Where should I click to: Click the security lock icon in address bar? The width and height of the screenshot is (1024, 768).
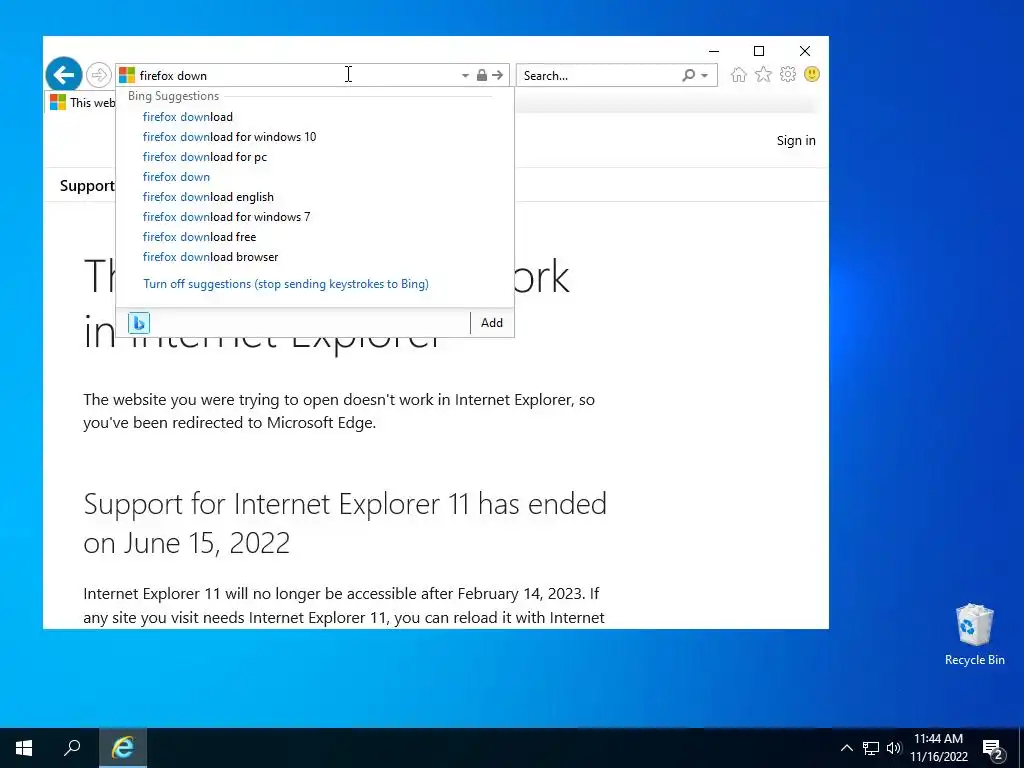(481, 75)
